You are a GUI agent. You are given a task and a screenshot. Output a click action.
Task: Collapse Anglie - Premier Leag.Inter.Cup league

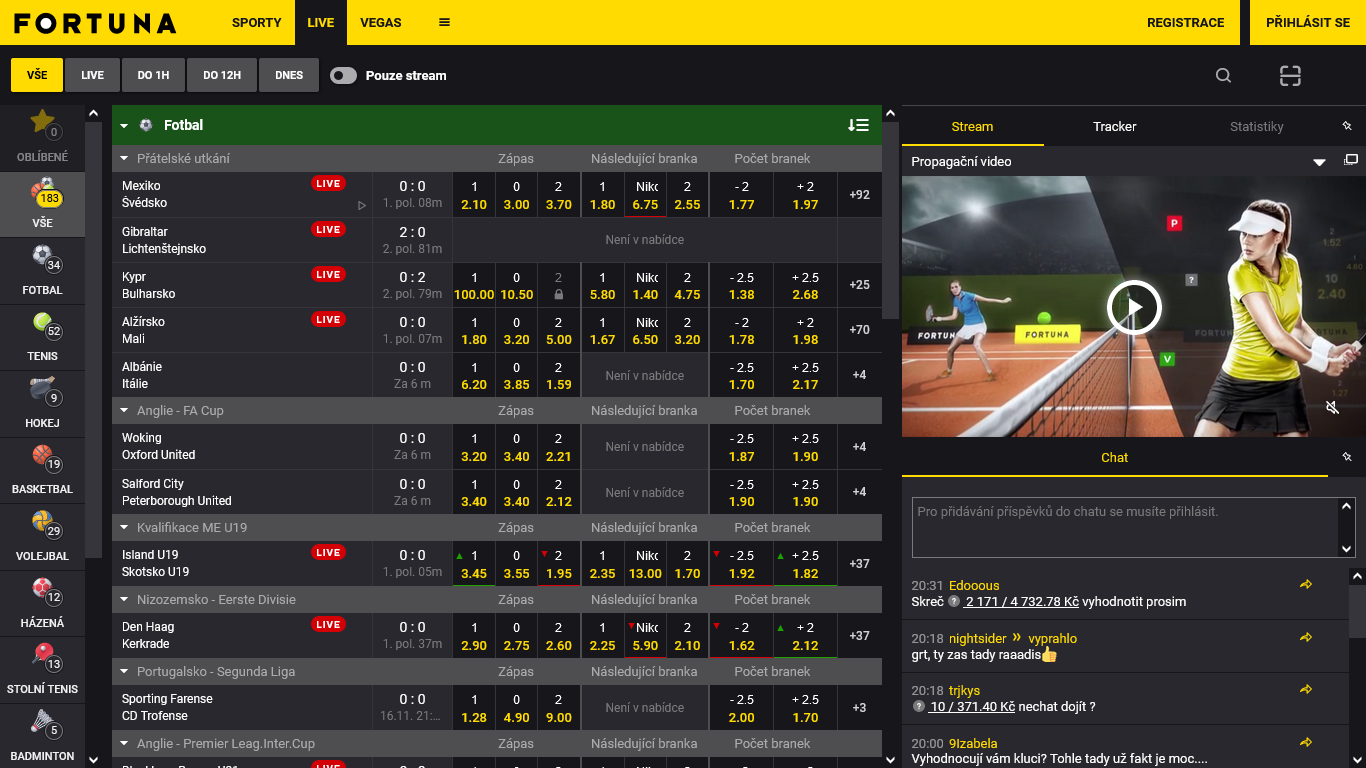click(125, 744)
